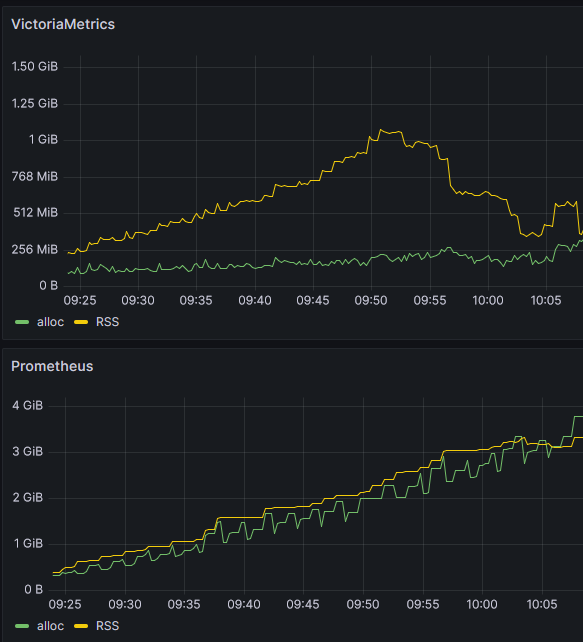Click the 09:25 time label under Prometheus

point(65,604)
